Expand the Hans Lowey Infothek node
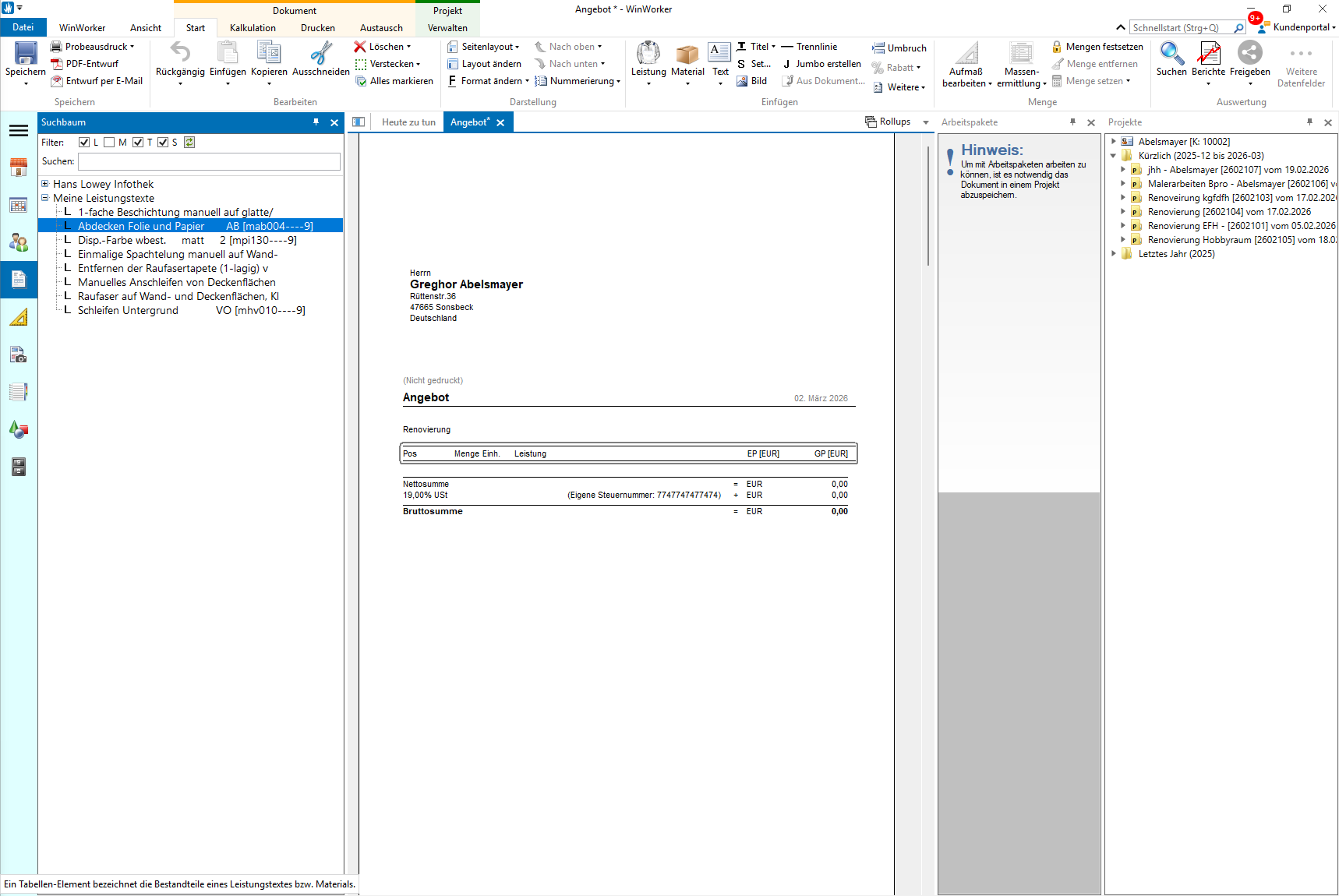 (45, 185)
